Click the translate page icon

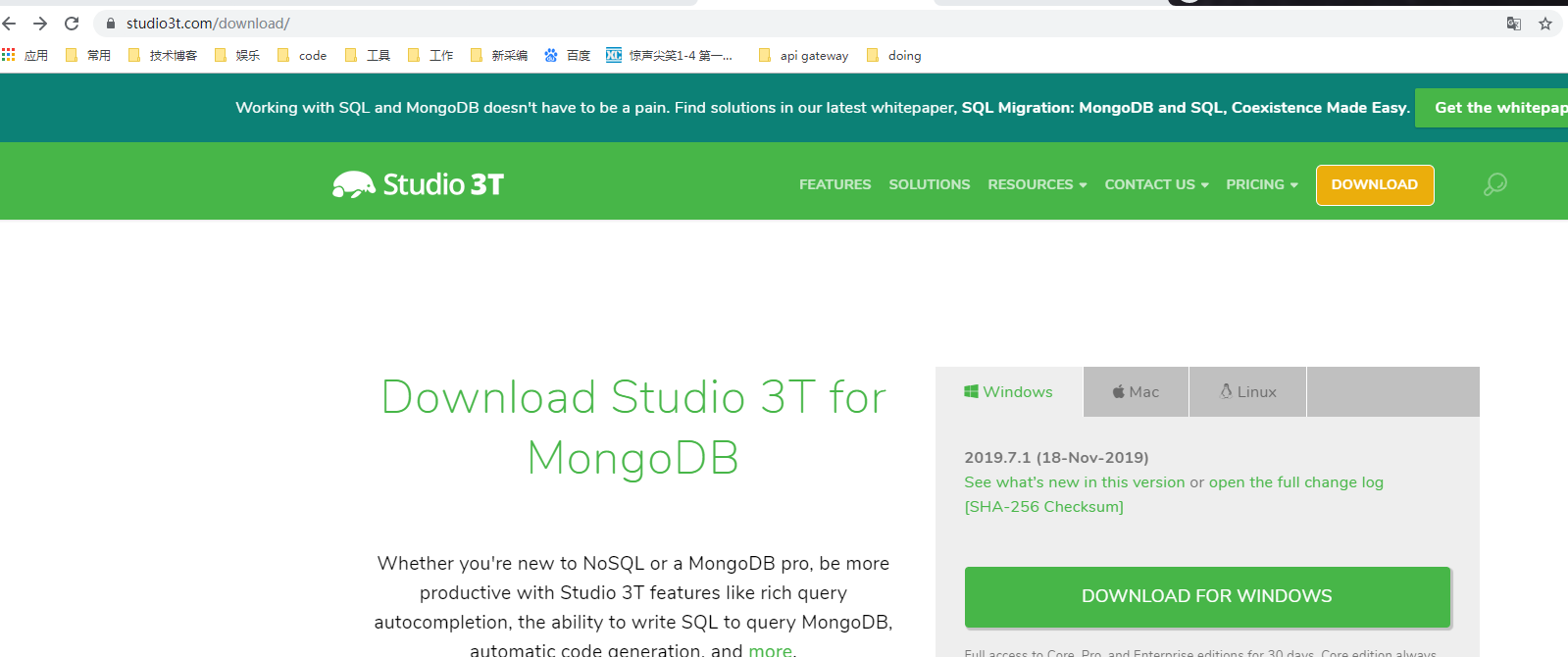1514,24
